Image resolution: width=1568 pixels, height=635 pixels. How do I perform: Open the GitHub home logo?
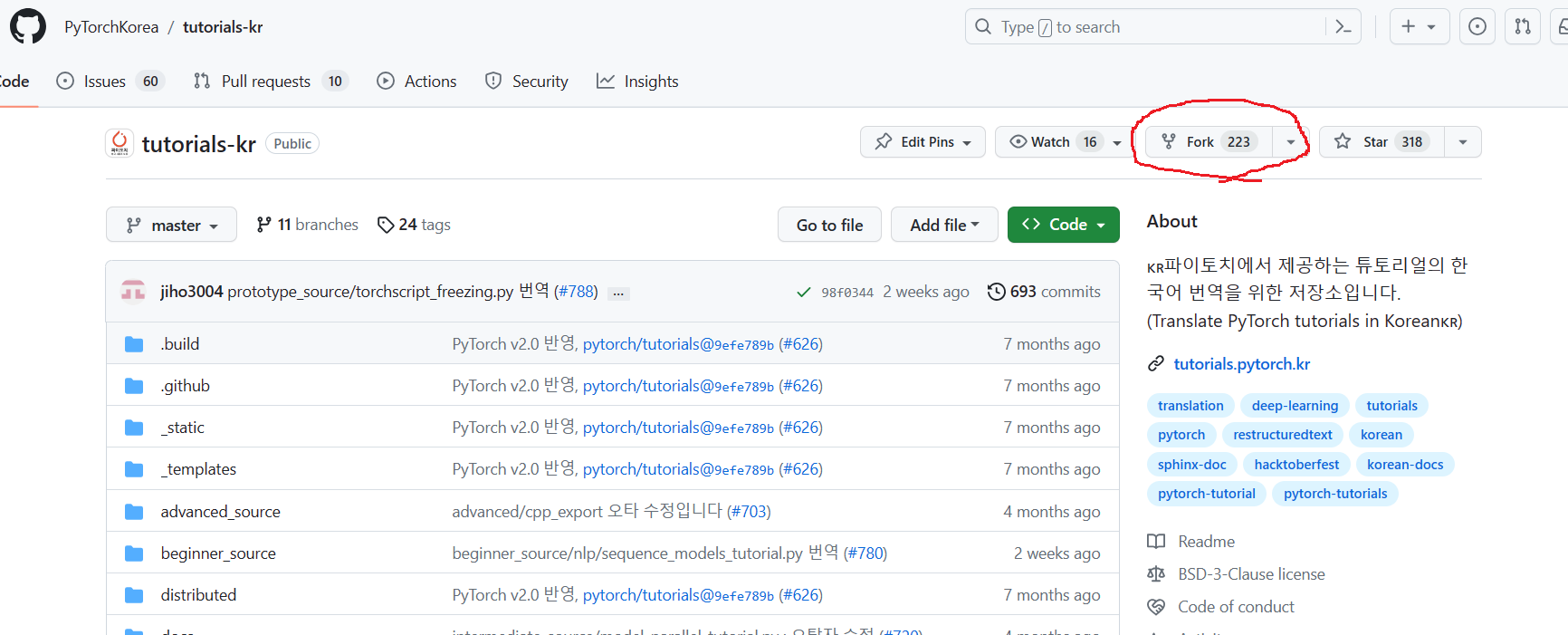28,27
